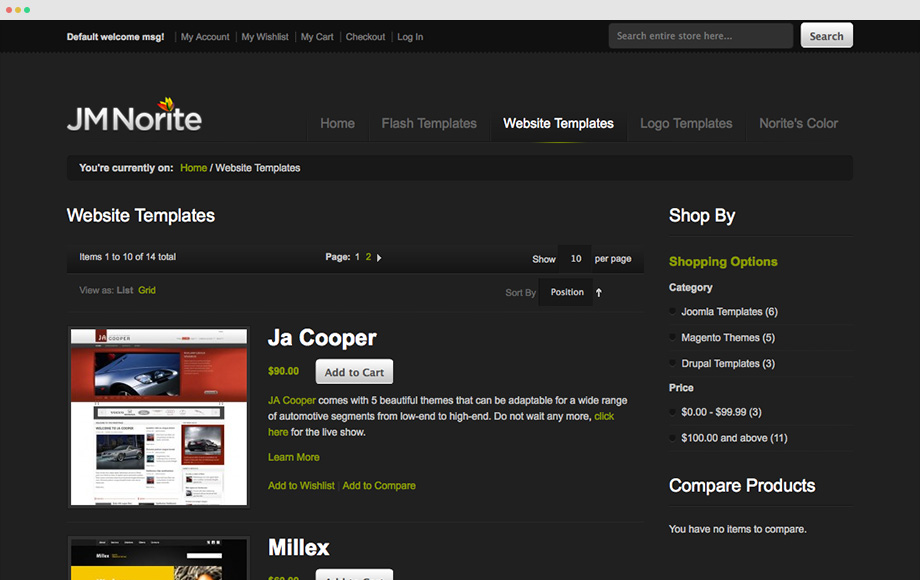
Task: Open the Ja Cooper product thumbnail
Action: [159, 417]
